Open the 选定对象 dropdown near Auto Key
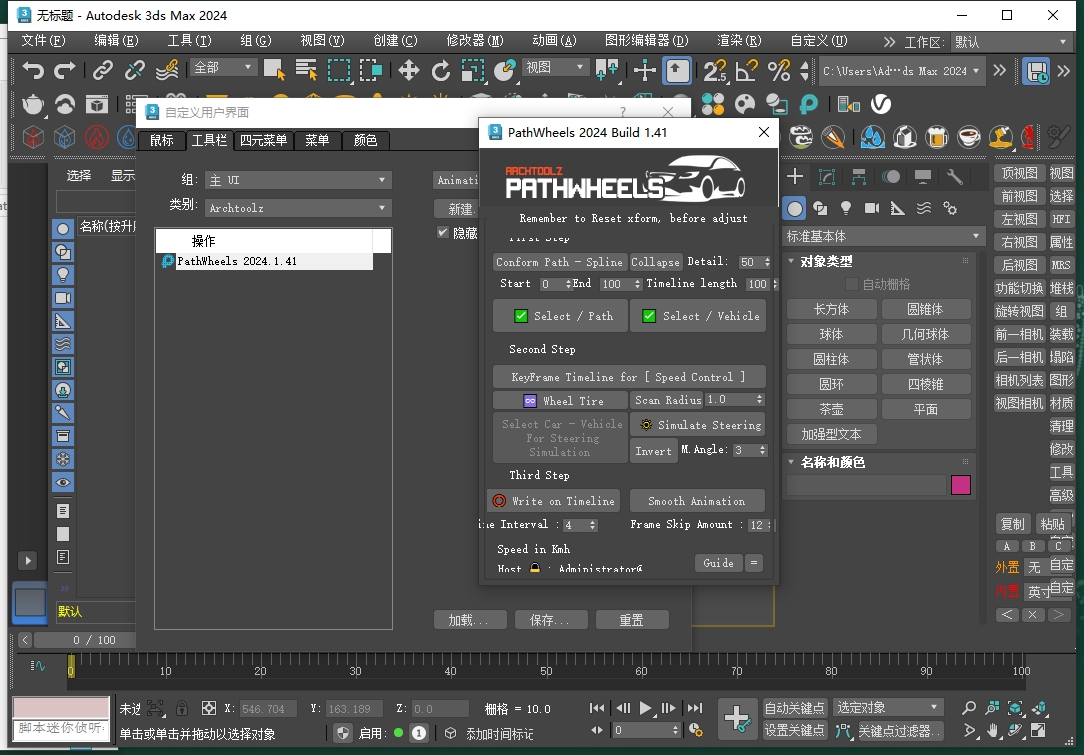The width and height of the screenshot is (1084, 755). point(887,707)
